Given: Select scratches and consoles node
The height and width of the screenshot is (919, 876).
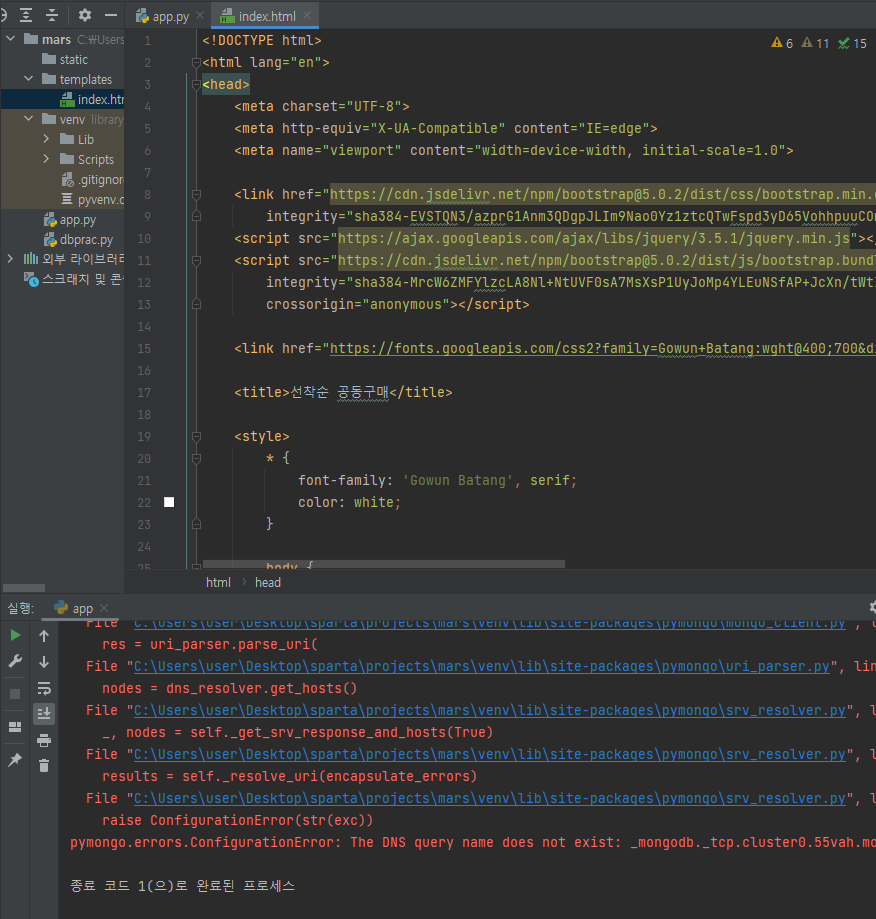Looking at the screenshot, I should point(73,279).
